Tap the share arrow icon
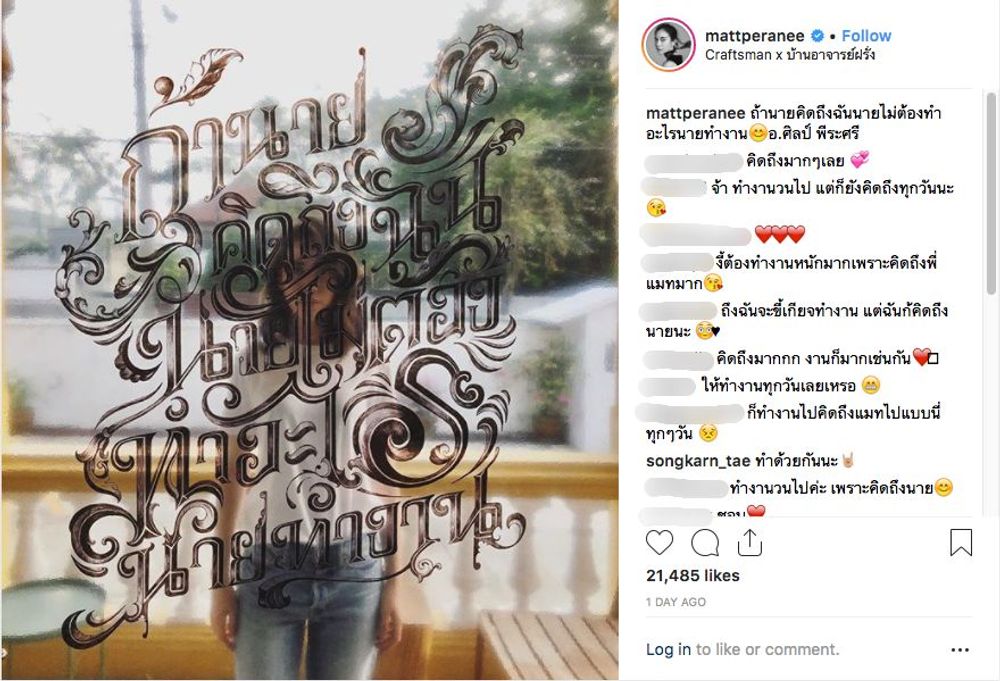The width and height of the screenshot is (1000, 681). [750, 543]
